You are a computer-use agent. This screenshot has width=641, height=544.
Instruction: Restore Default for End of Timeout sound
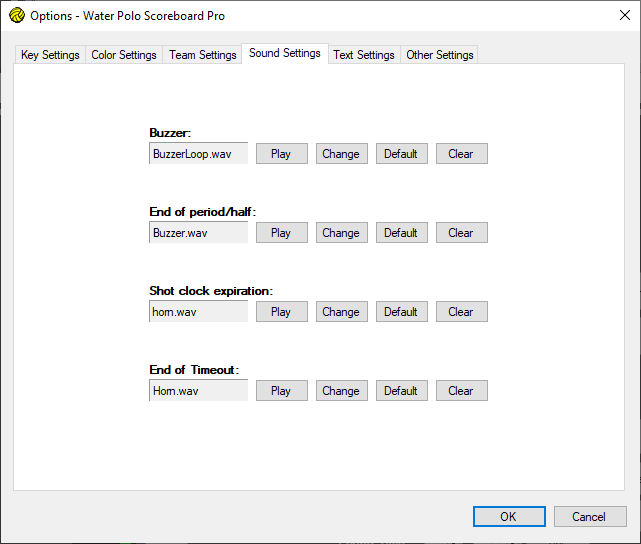coord(401,391)
